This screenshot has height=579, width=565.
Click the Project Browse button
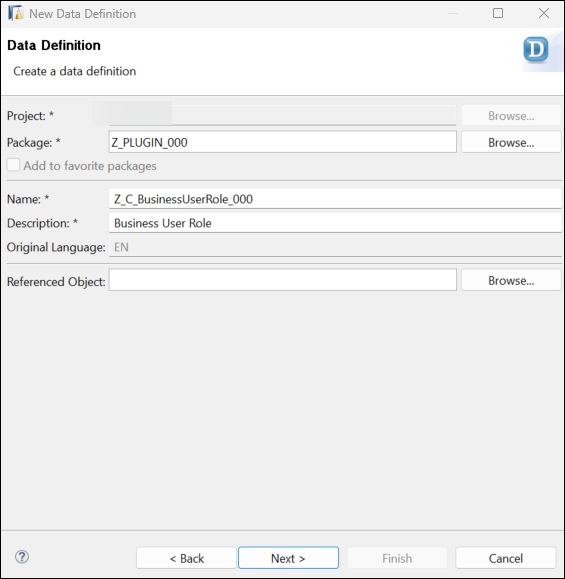(511, 116)
